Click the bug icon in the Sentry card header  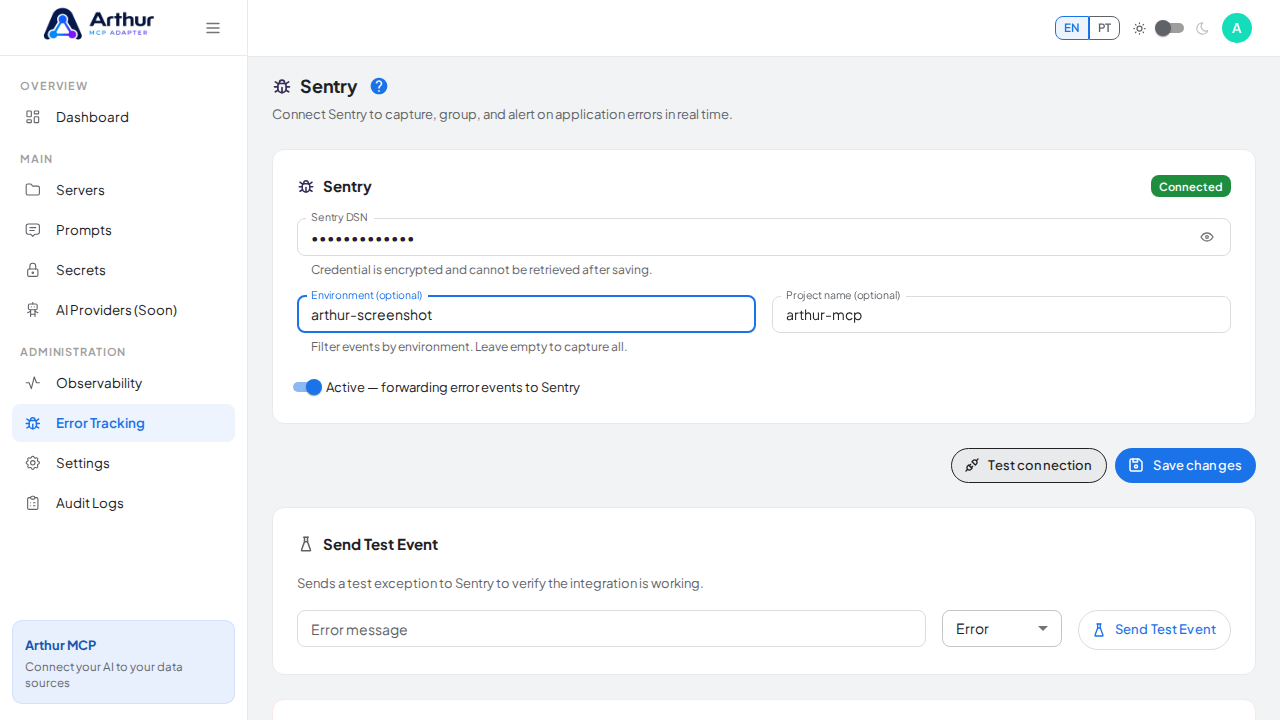(306, 187)
